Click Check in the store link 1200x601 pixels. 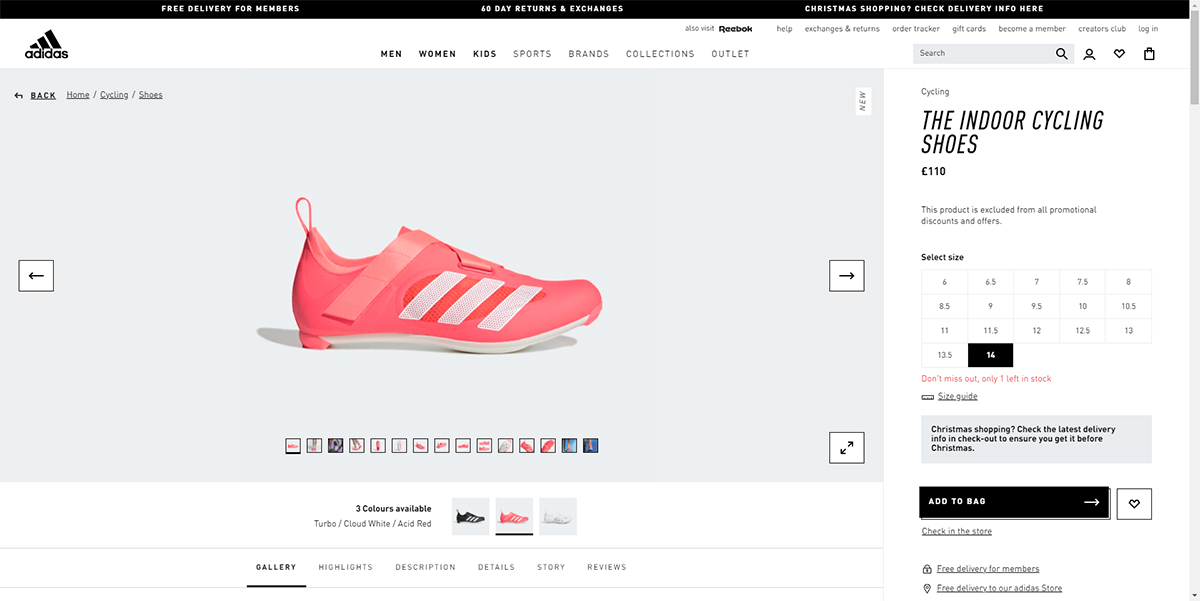[957, 532]
